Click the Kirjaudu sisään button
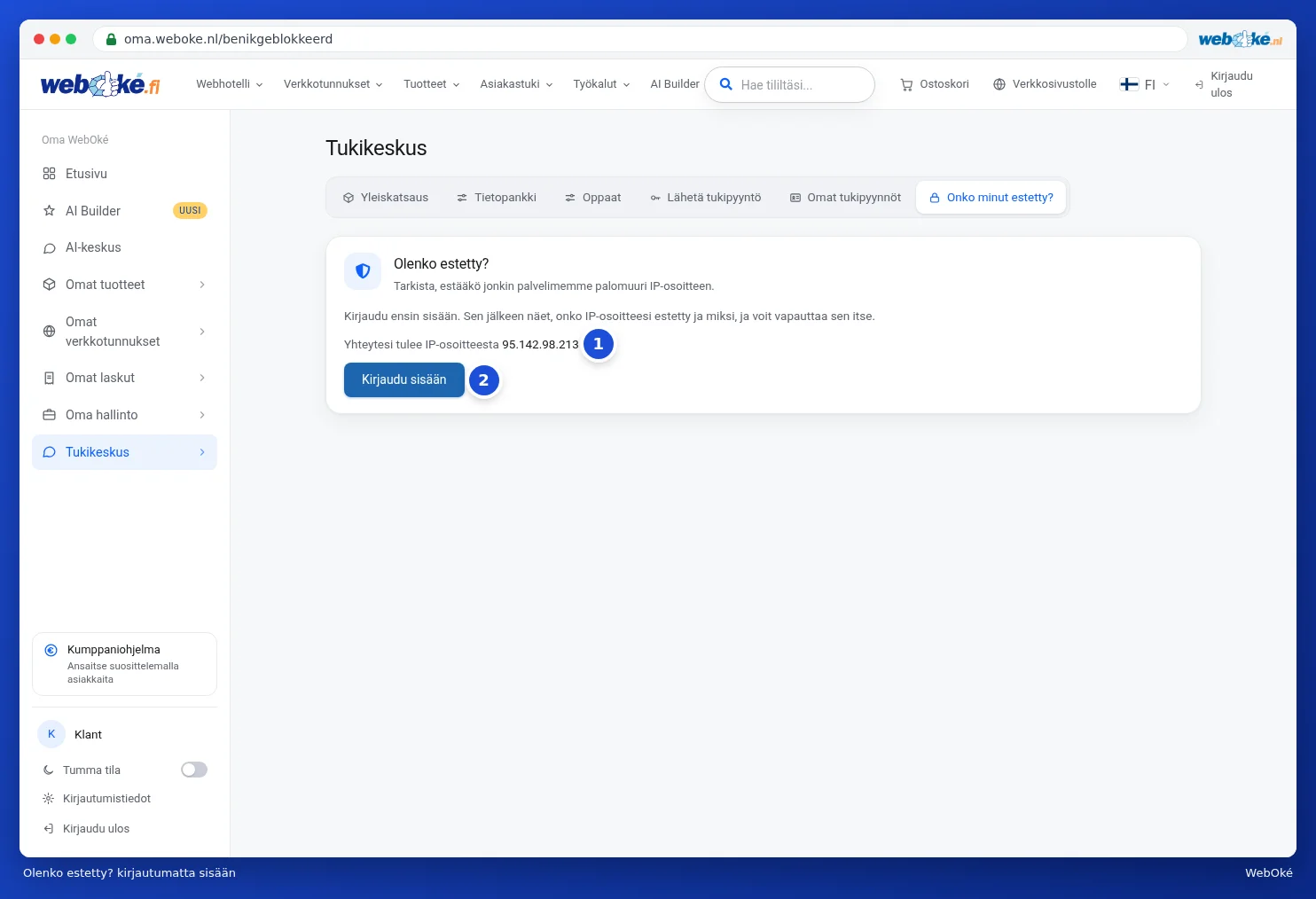This screenshot has height=899, width=1316. 404,379
